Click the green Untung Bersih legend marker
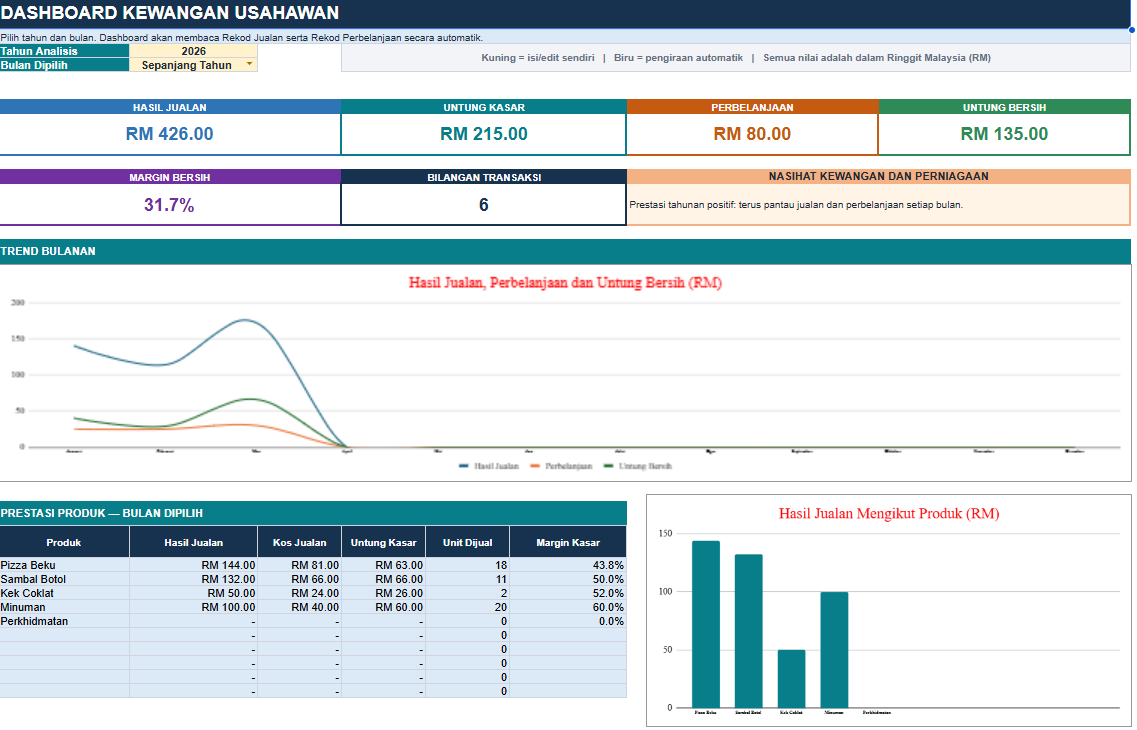The image size is (1137, 730). pyautogui.click(x=608, y=466)
